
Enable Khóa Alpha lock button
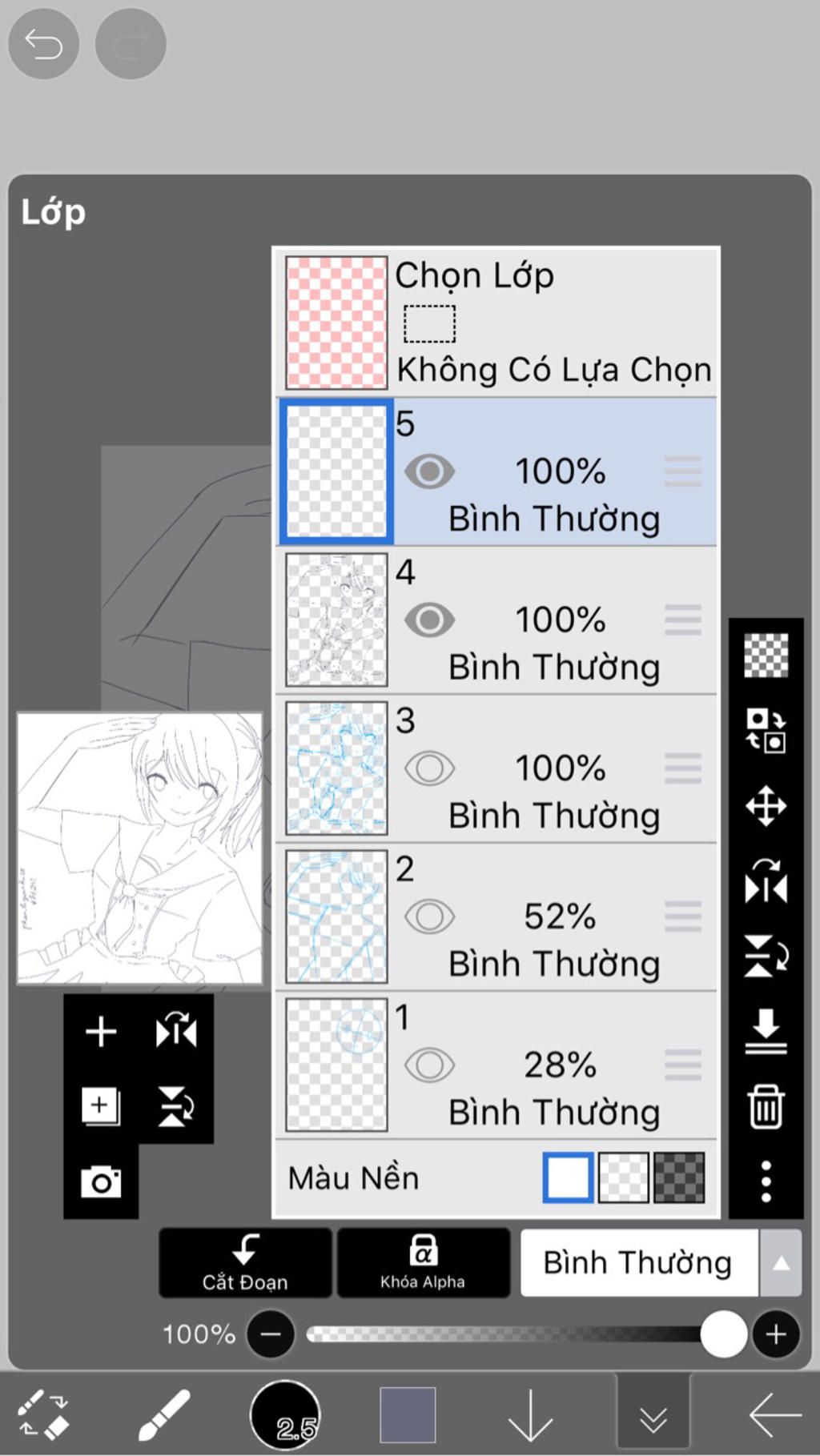(x=423, y=1263)
